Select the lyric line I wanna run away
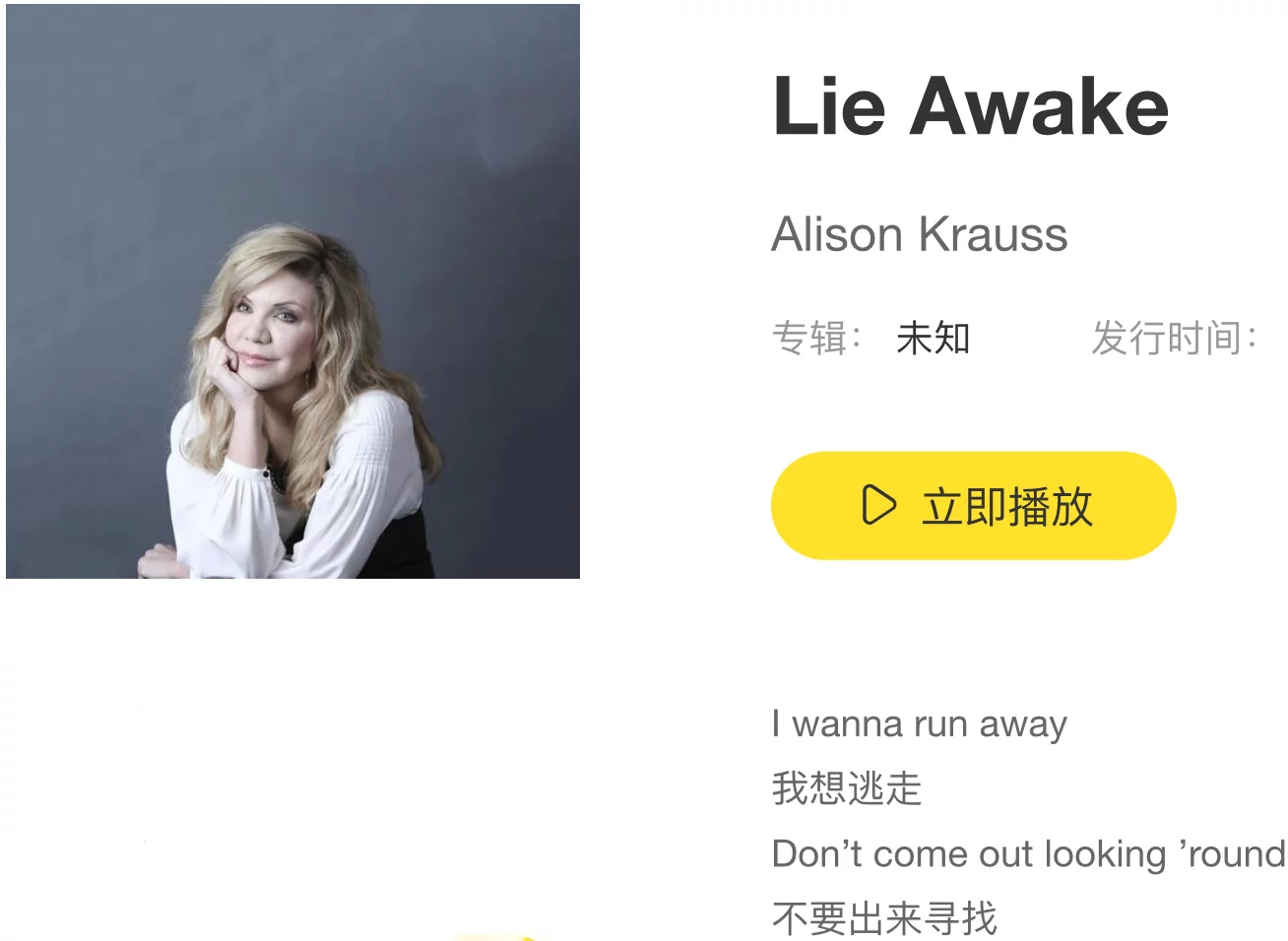 tap(920, 724)
